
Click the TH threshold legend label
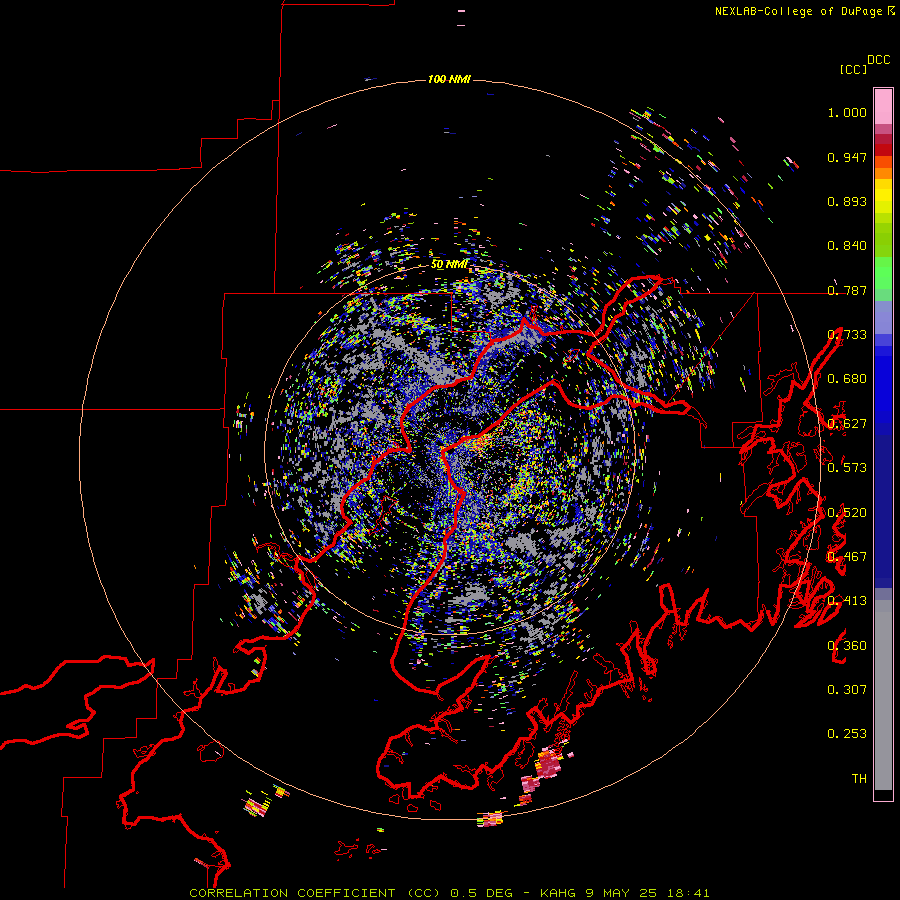859,779
